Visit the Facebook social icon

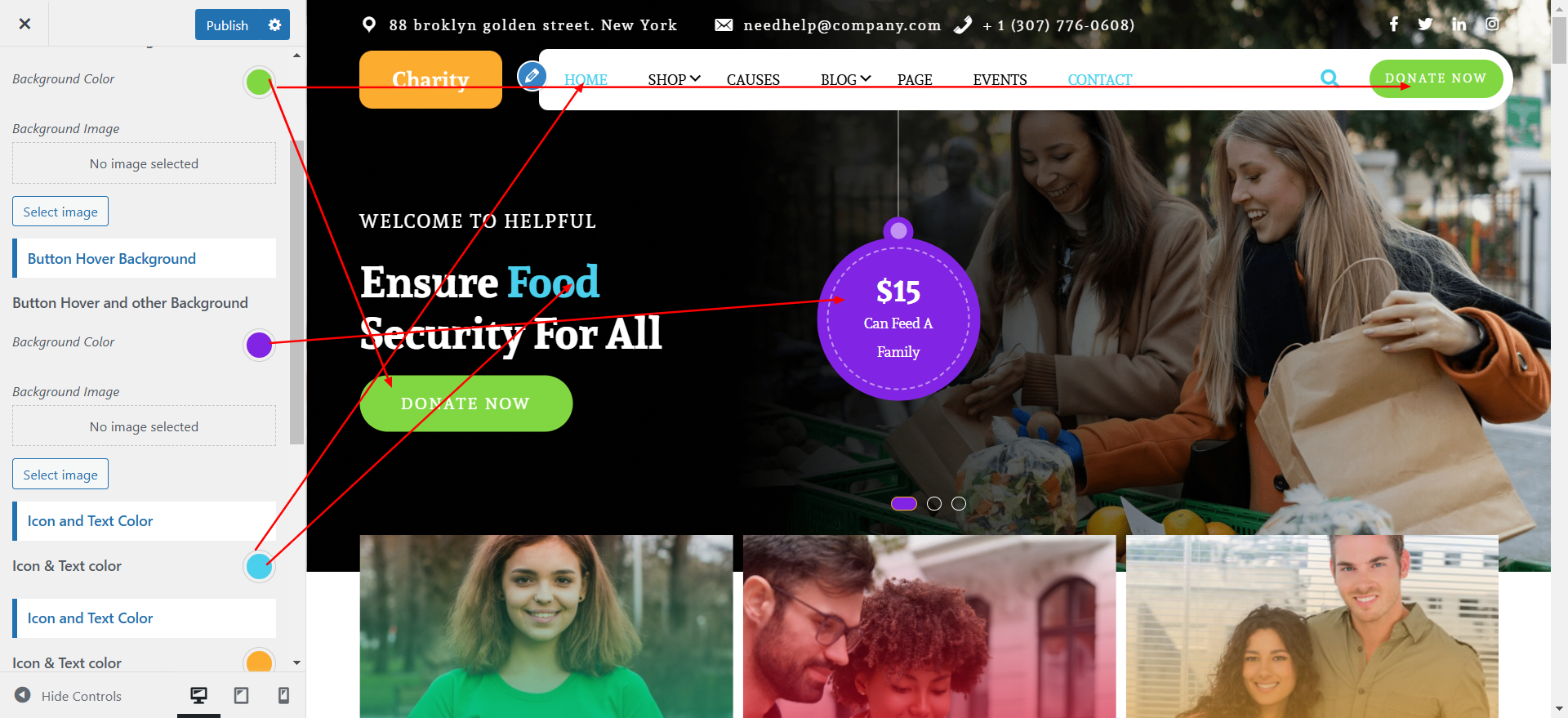pos(1394,25)
